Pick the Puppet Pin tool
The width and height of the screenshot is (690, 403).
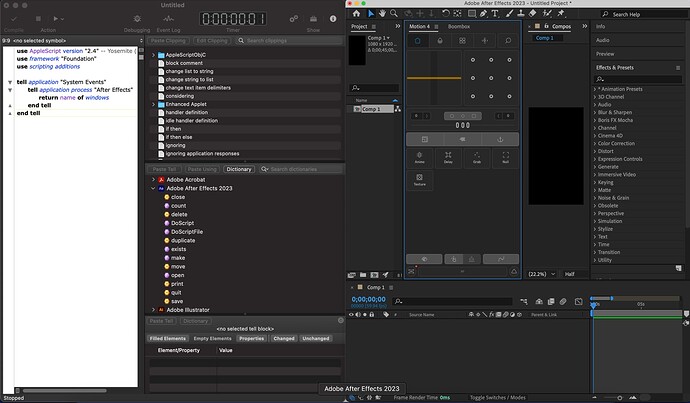pyautogui.click(x=561, y=14)
